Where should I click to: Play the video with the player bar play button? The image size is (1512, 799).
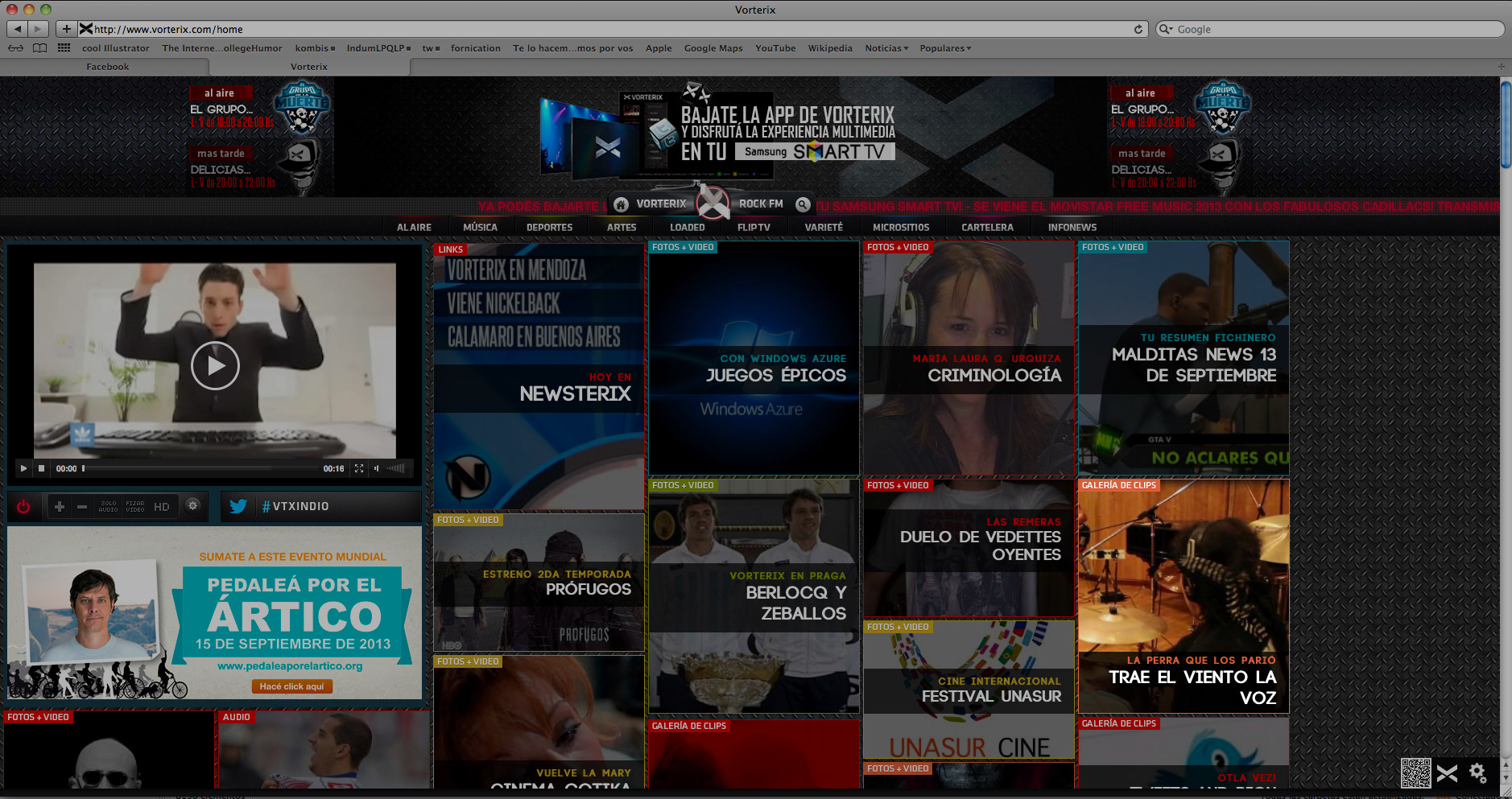[x=23, y=468]
